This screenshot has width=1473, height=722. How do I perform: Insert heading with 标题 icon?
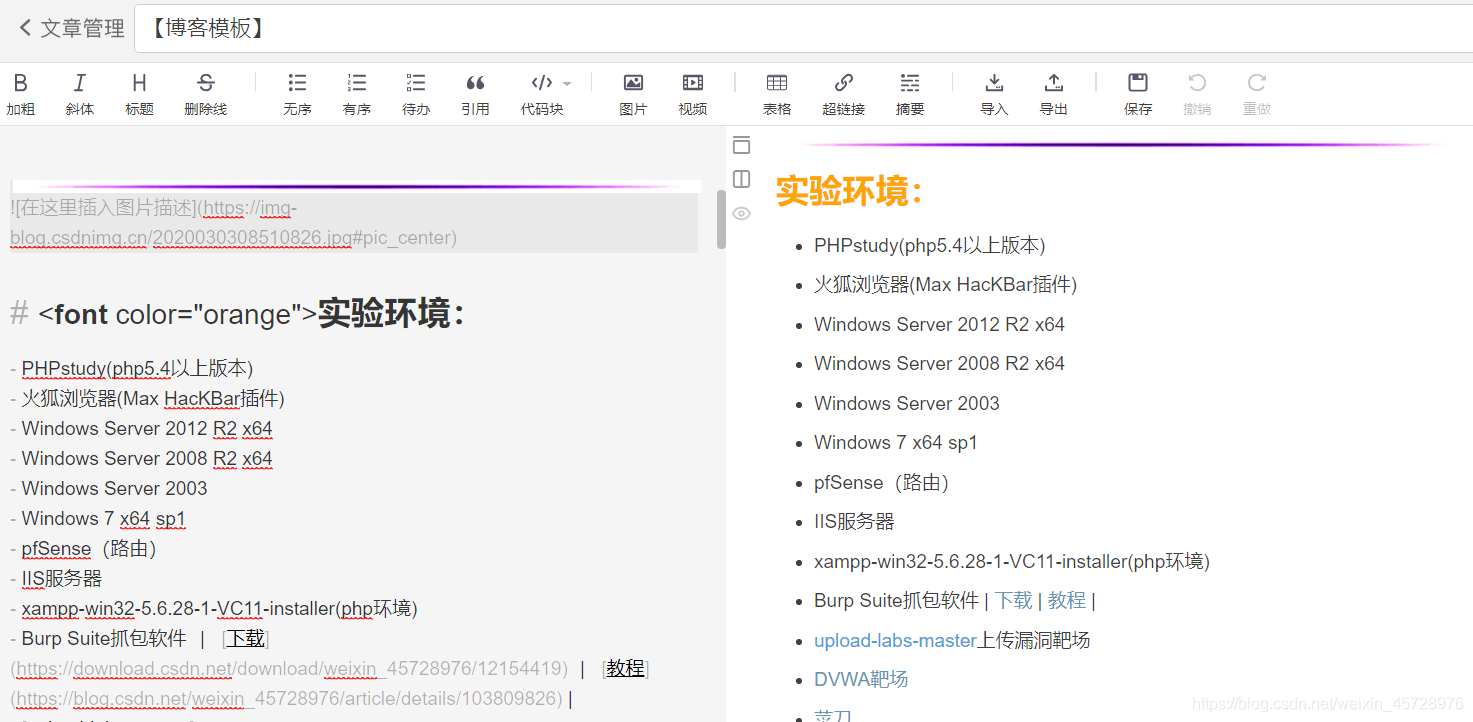(x=139, y=95)
